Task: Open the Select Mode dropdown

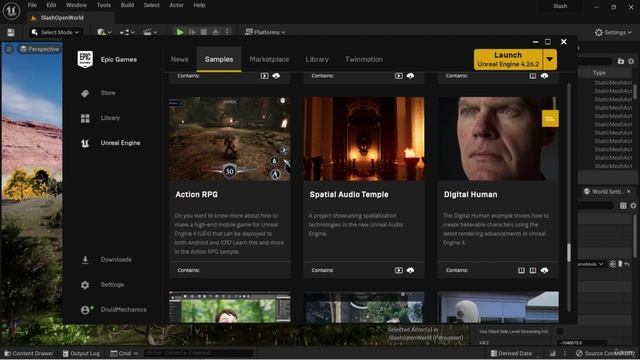Action: (55, 32)
